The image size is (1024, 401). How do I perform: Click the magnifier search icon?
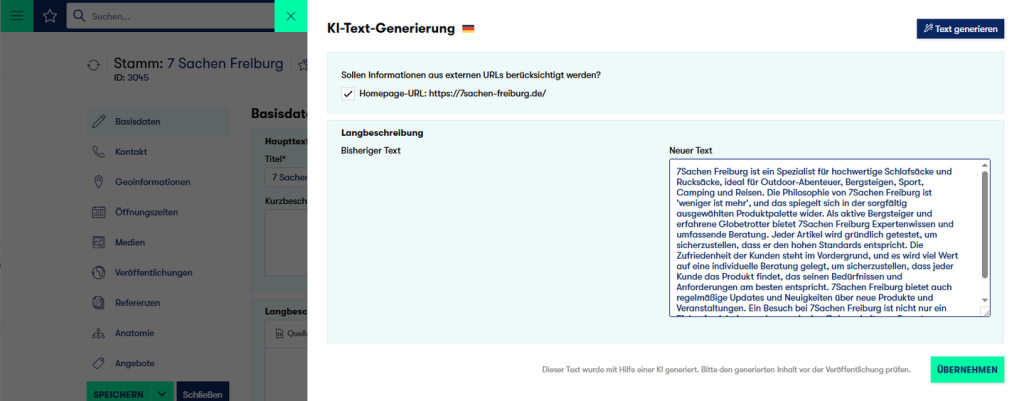pyautogui.click(x=79, y=16)
